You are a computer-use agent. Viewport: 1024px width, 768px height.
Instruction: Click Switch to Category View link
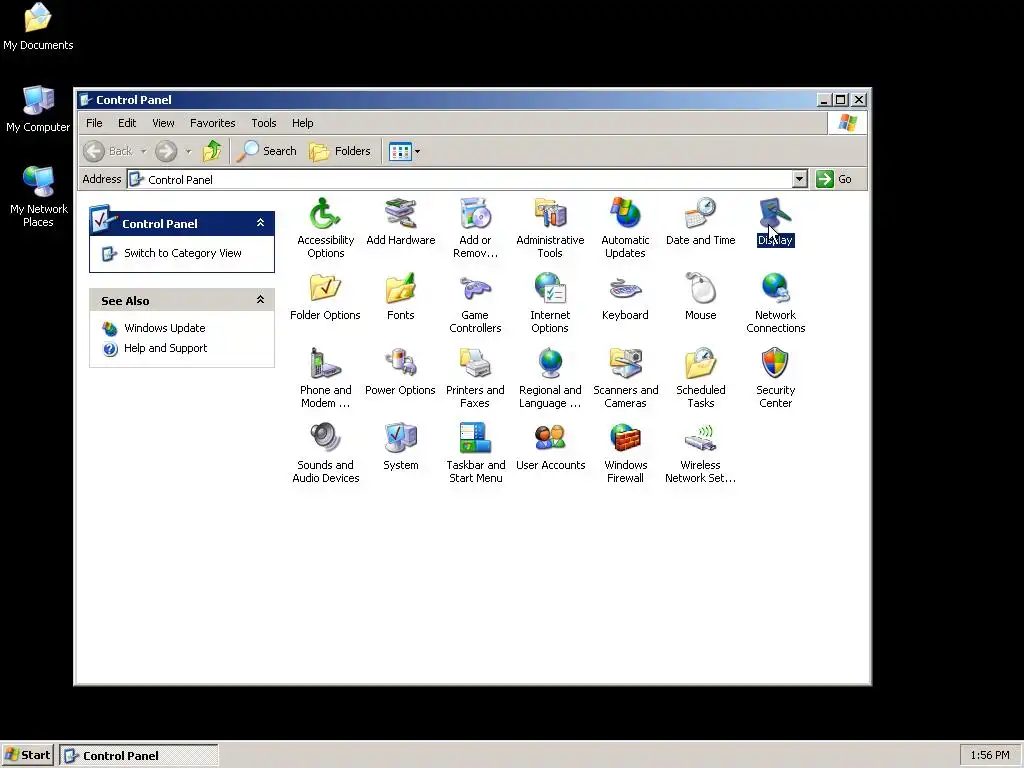(183, 253)
